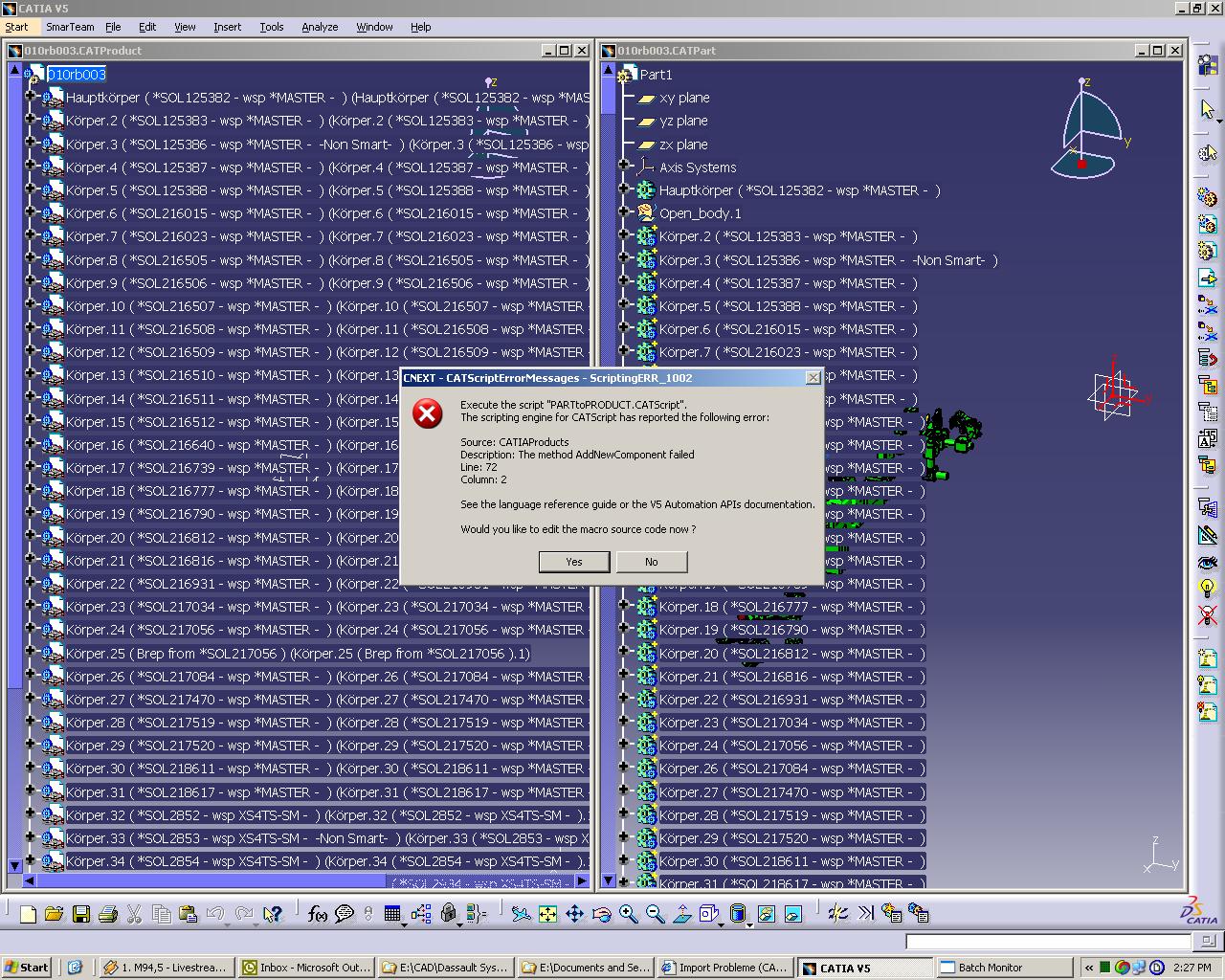
Task: Click the What's This help icon
Action: point(273,914)
